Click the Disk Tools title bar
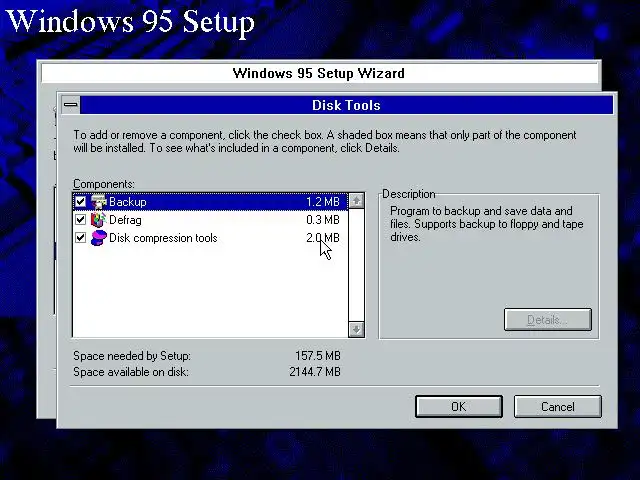 coord(347,105)
